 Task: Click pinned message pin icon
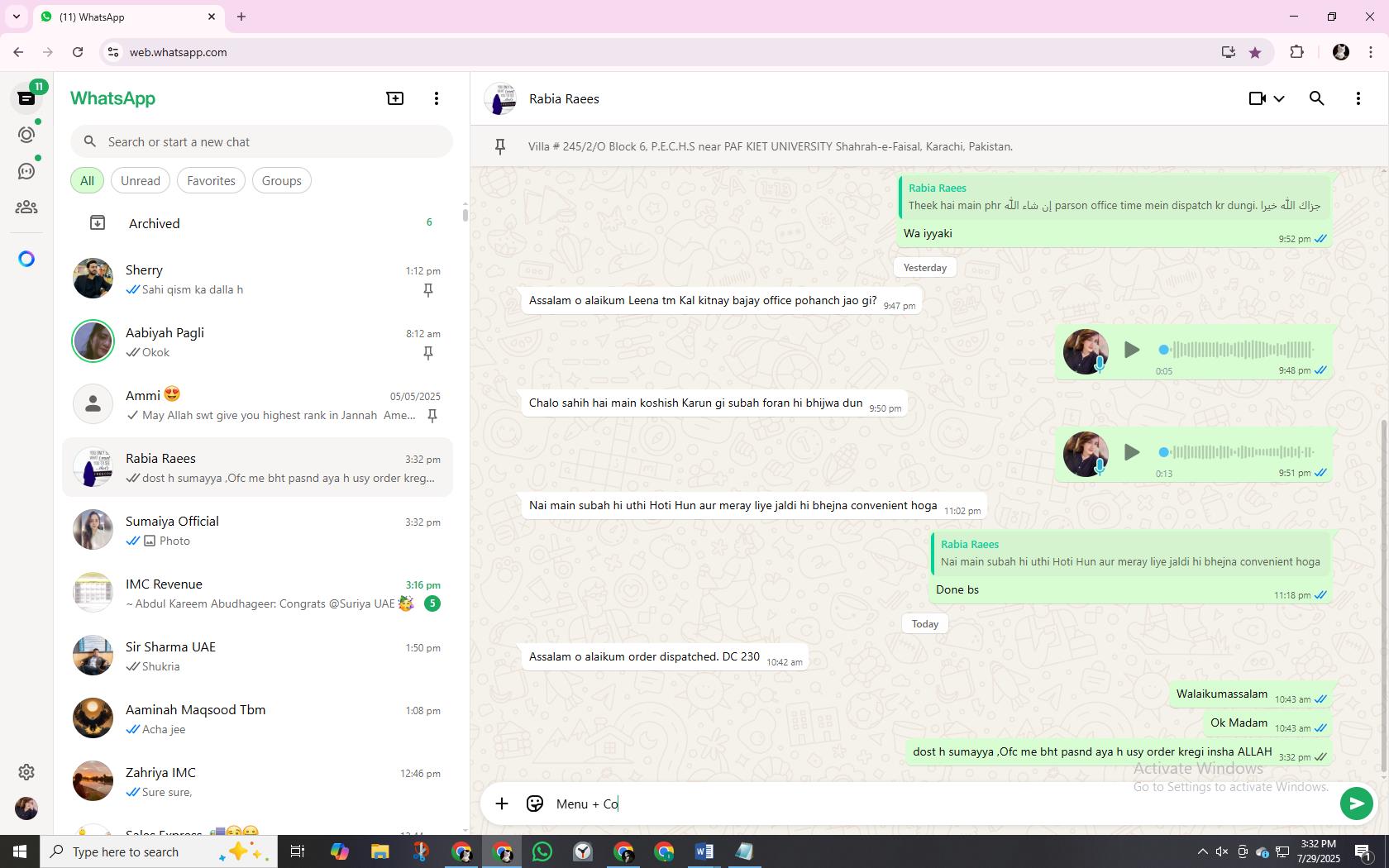pyautogui.click(x=500, y=147)
